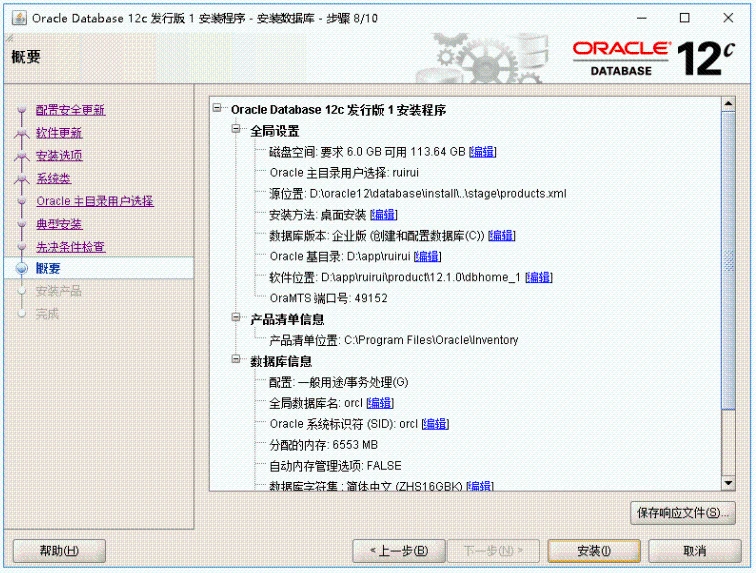The width and height of the screenshot is (756, 573).
Task: Edit the Oracle 系统标识符 (SID)
Action: pos(435,424)
